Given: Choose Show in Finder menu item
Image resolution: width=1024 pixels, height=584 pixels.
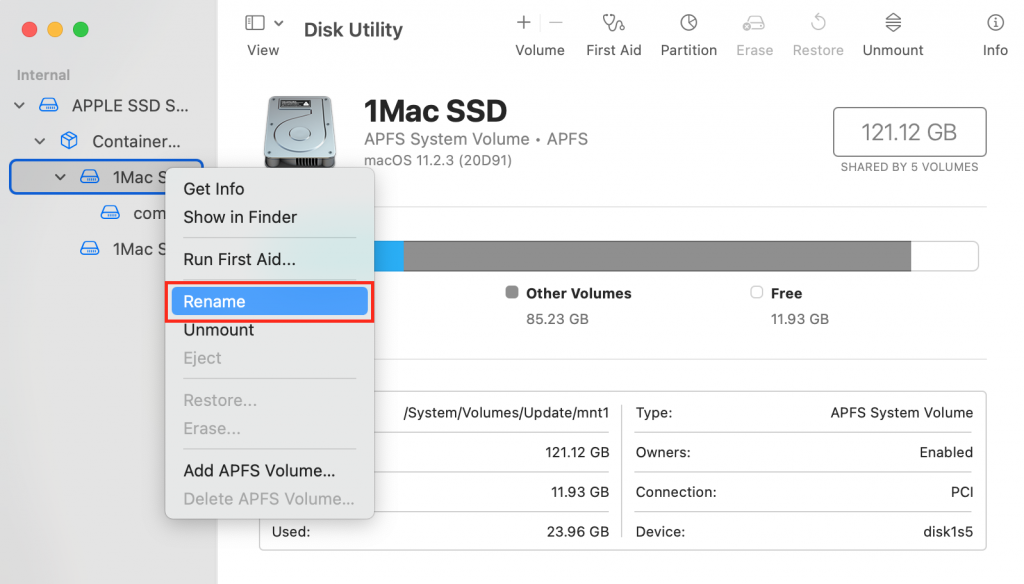Looking at the screenshot, I should pyautogui.click(x=240, y=217).
